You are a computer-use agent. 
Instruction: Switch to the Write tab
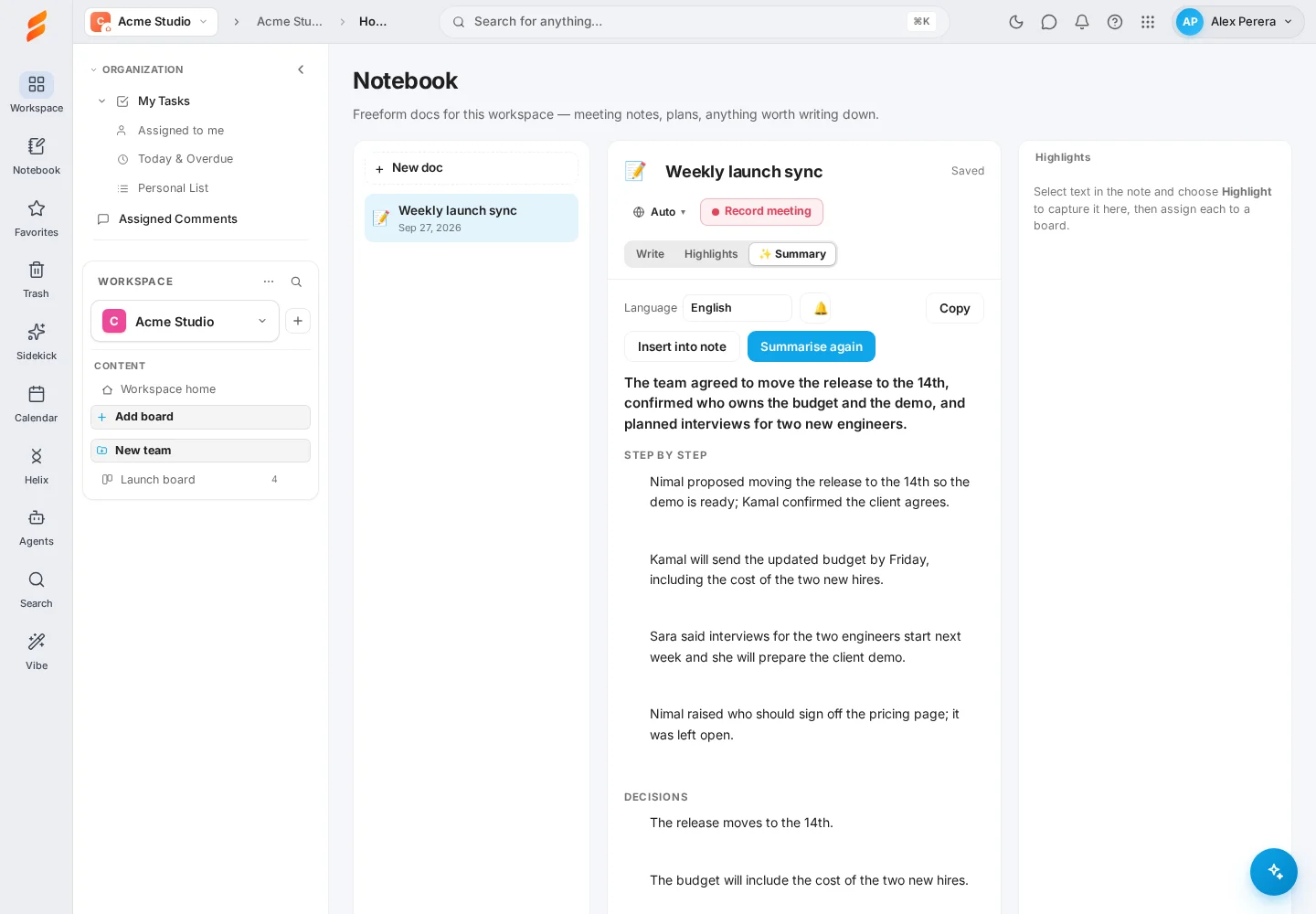(651, 254)
